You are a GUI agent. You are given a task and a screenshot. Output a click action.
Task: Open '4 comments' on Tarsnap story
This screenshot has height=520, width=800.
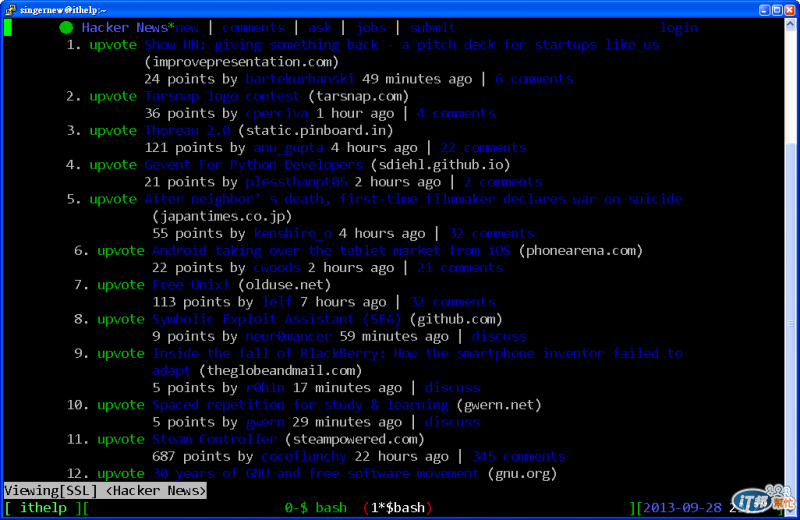coord(456,113)
